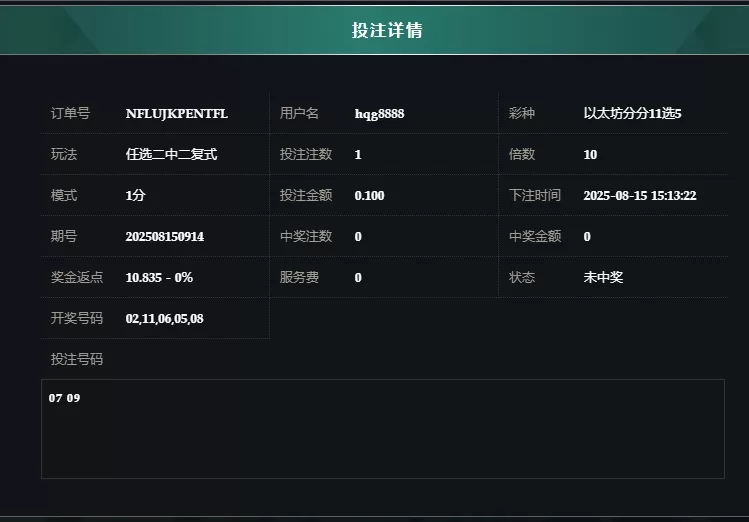
Task: Select the order number NFLUJKPENTFL
Action: pyautogui.click(x=176, y=114)
